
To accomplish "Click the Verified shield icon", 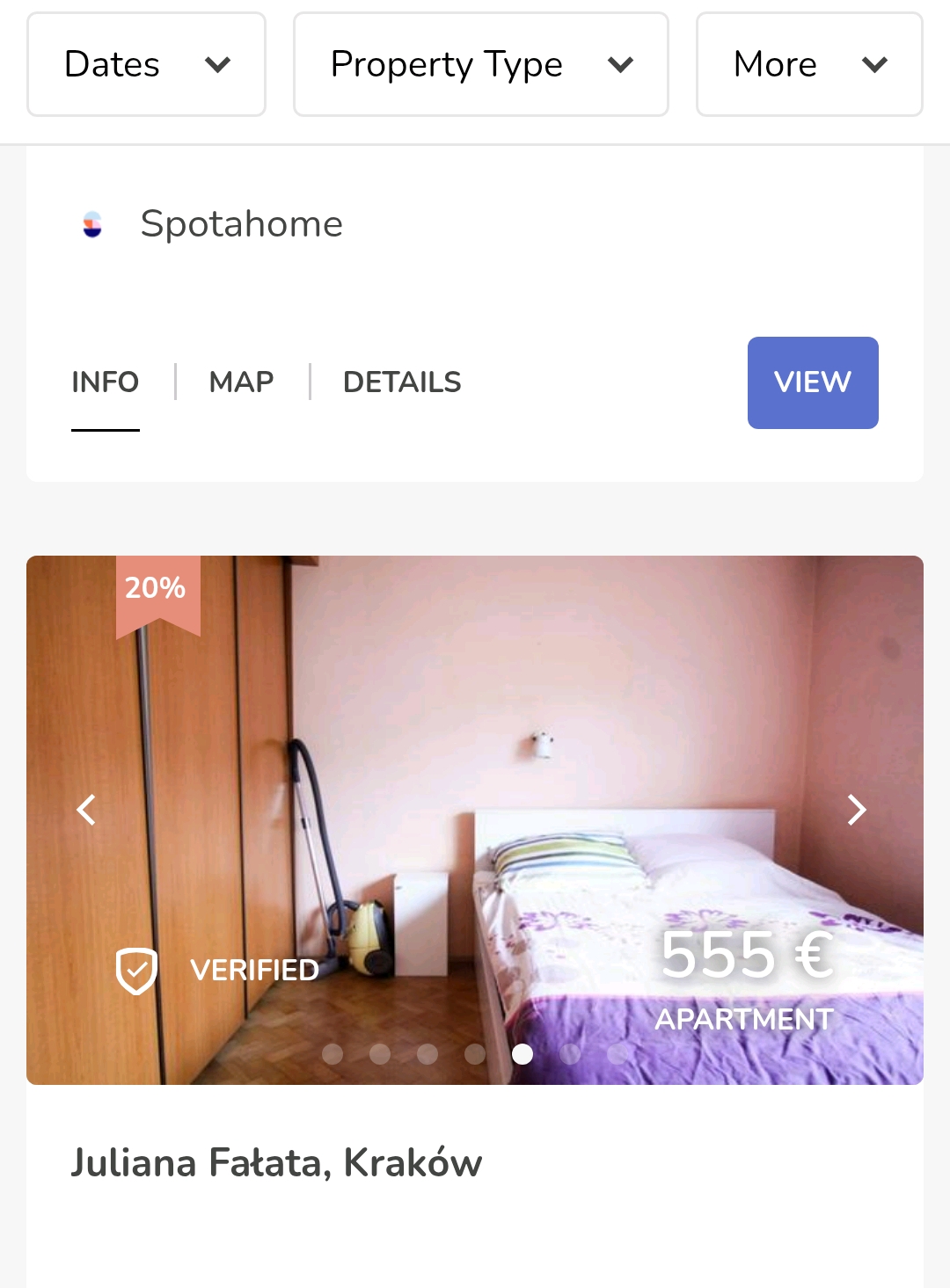I will click(x=136, y=971).
